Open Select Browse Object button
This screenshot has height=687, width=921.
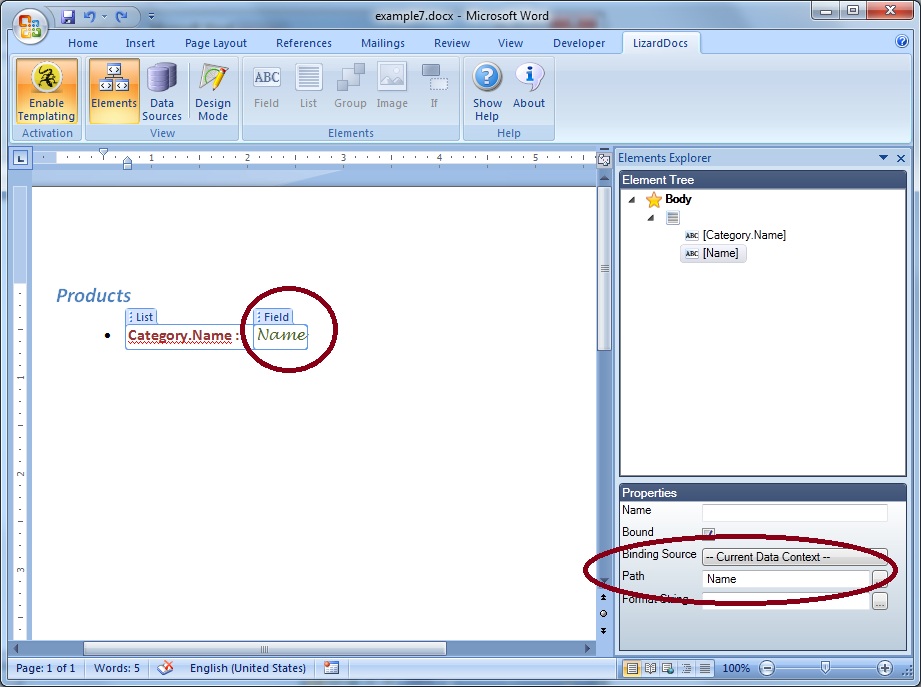click(x=603, y=614)
